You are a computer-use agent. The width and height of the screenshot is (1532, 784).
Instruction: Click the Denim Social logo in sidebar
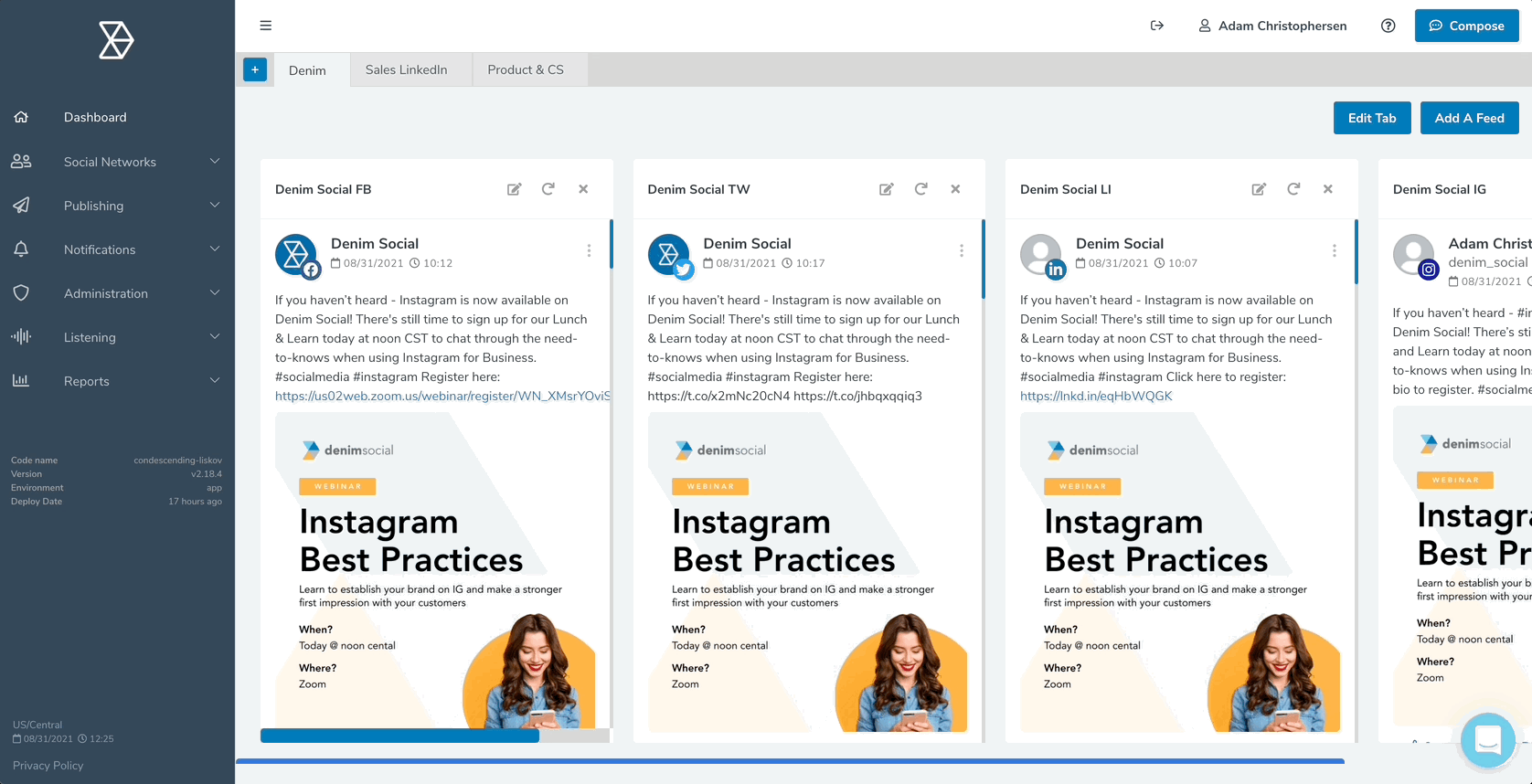pyautogui.click(x=116, y=40)
